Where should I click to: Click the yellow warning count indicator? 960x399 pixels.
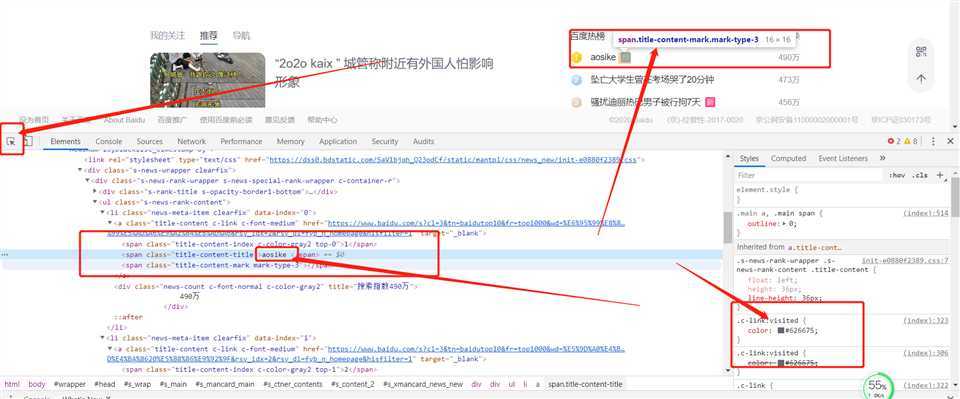click(x=911, y=141)
